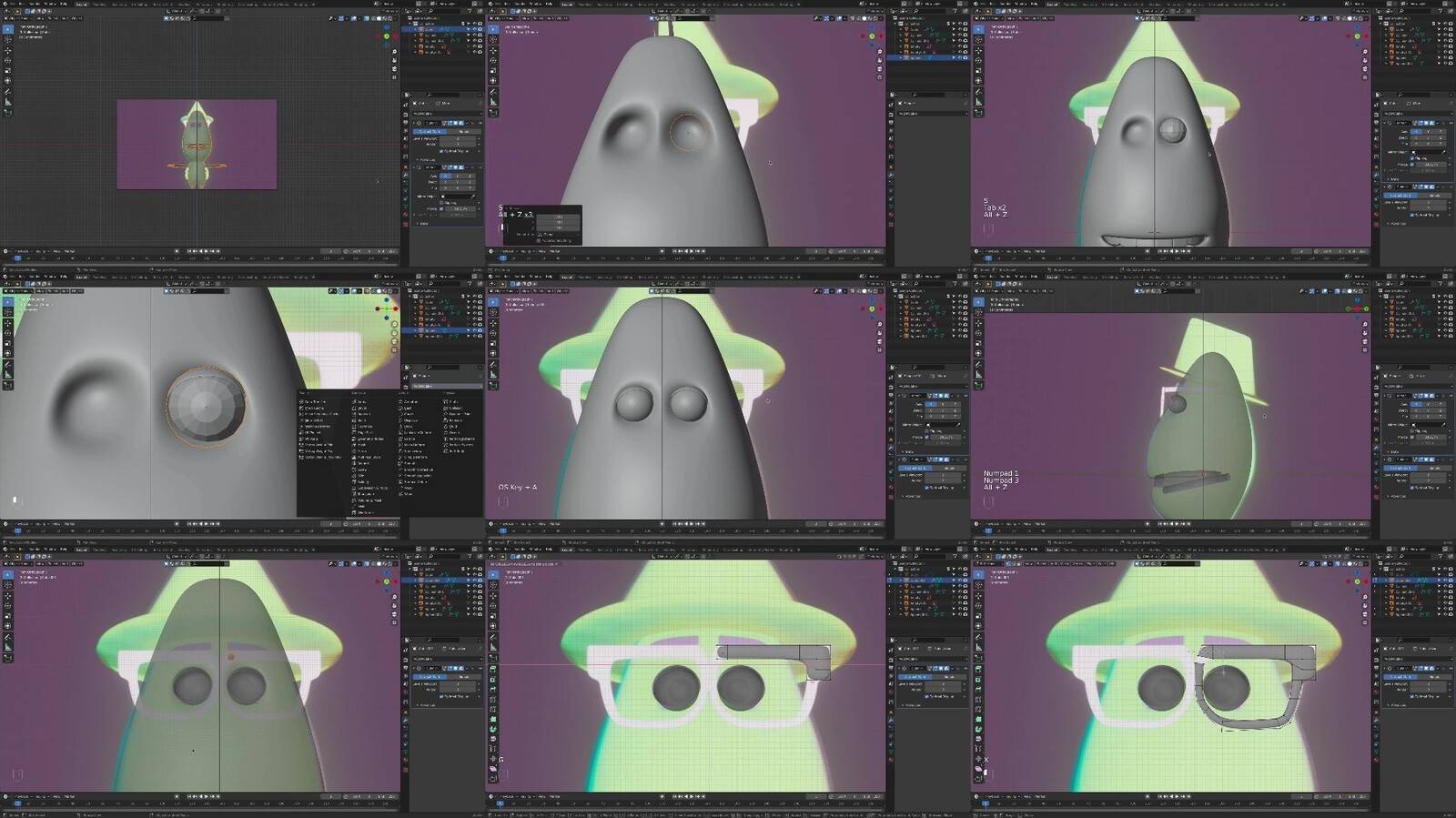Choose Add Cube tool in zoomed-out full-character view
The width and height of the screenshot is (1456, 818).
pos(7,113)
